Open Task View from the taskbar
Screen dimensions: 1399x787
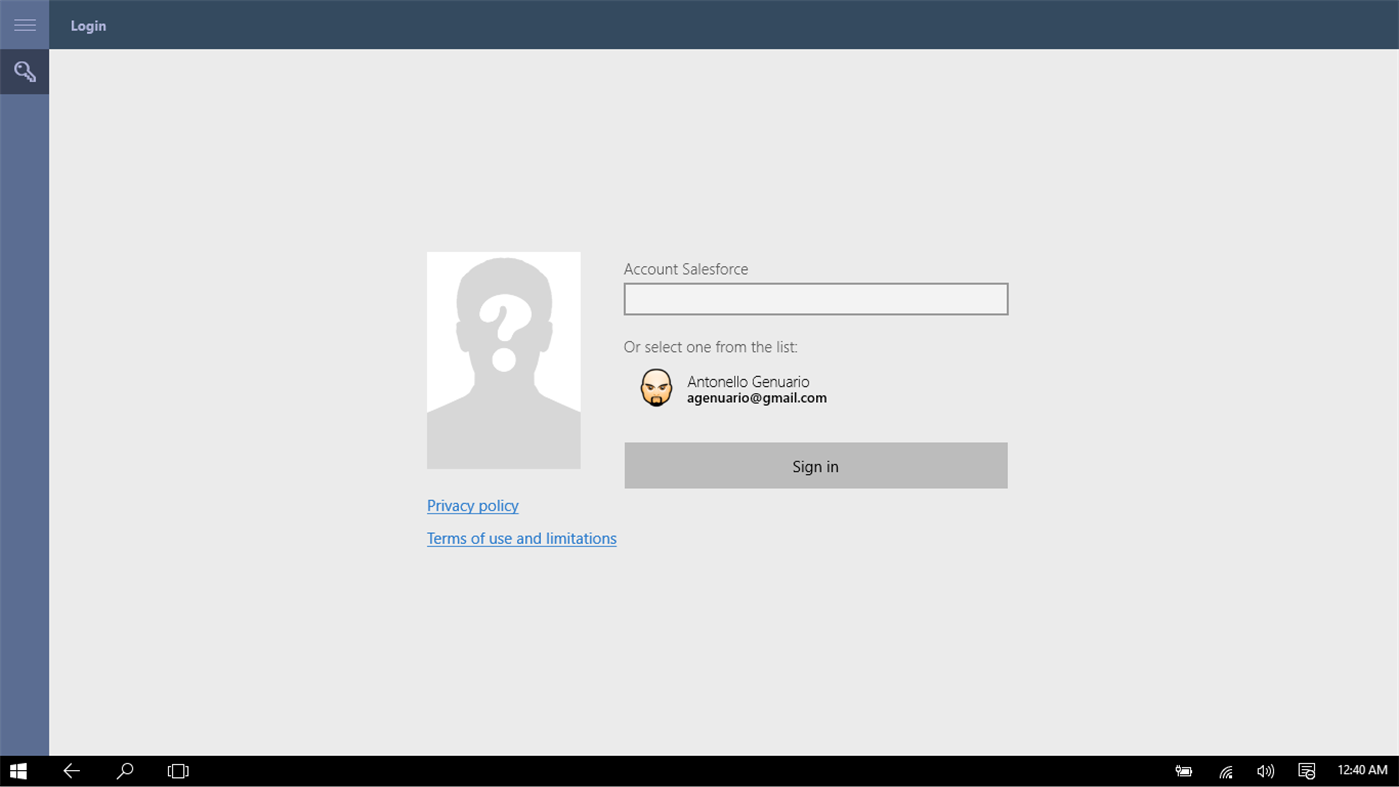[x=177, y=770]
